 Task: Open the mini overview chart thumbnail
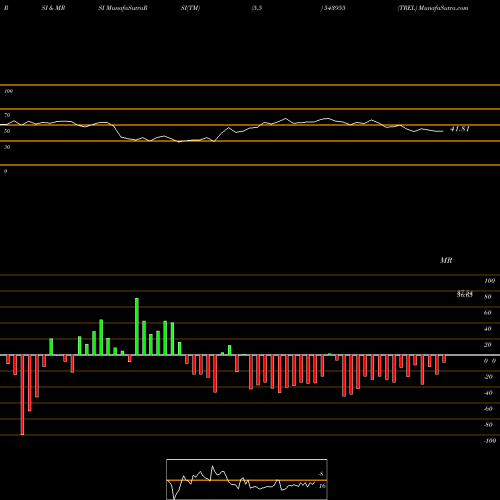[x=247, y=479]
